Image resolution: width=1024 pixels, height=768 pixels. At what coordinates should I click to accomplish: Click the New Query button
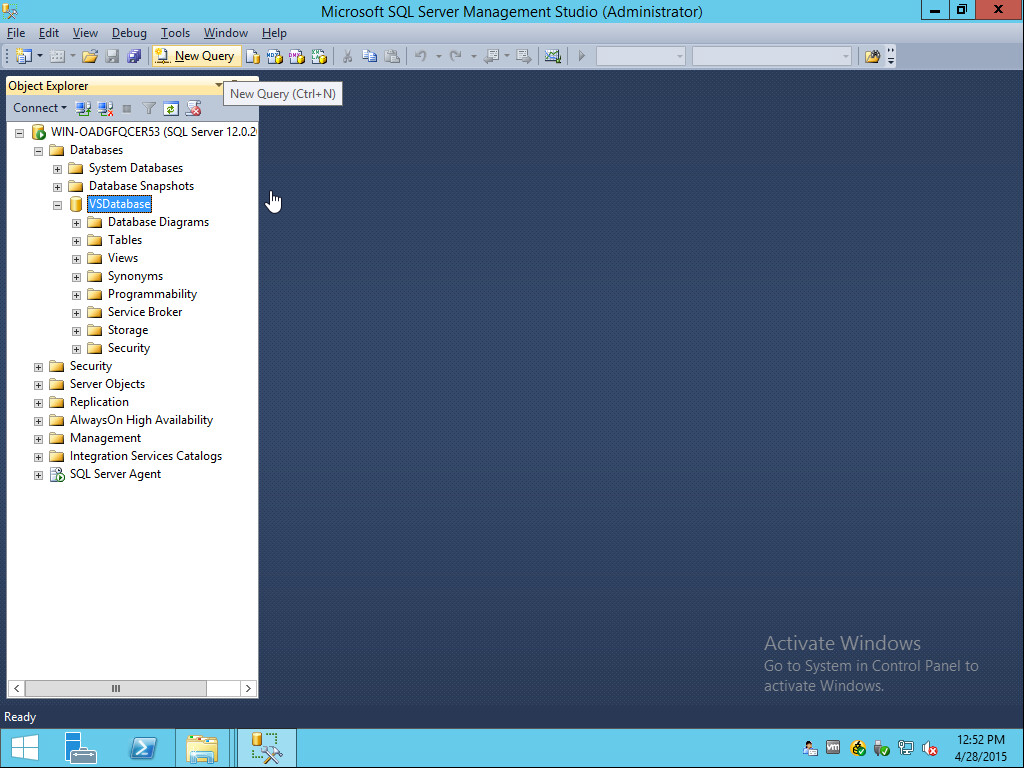195,56
